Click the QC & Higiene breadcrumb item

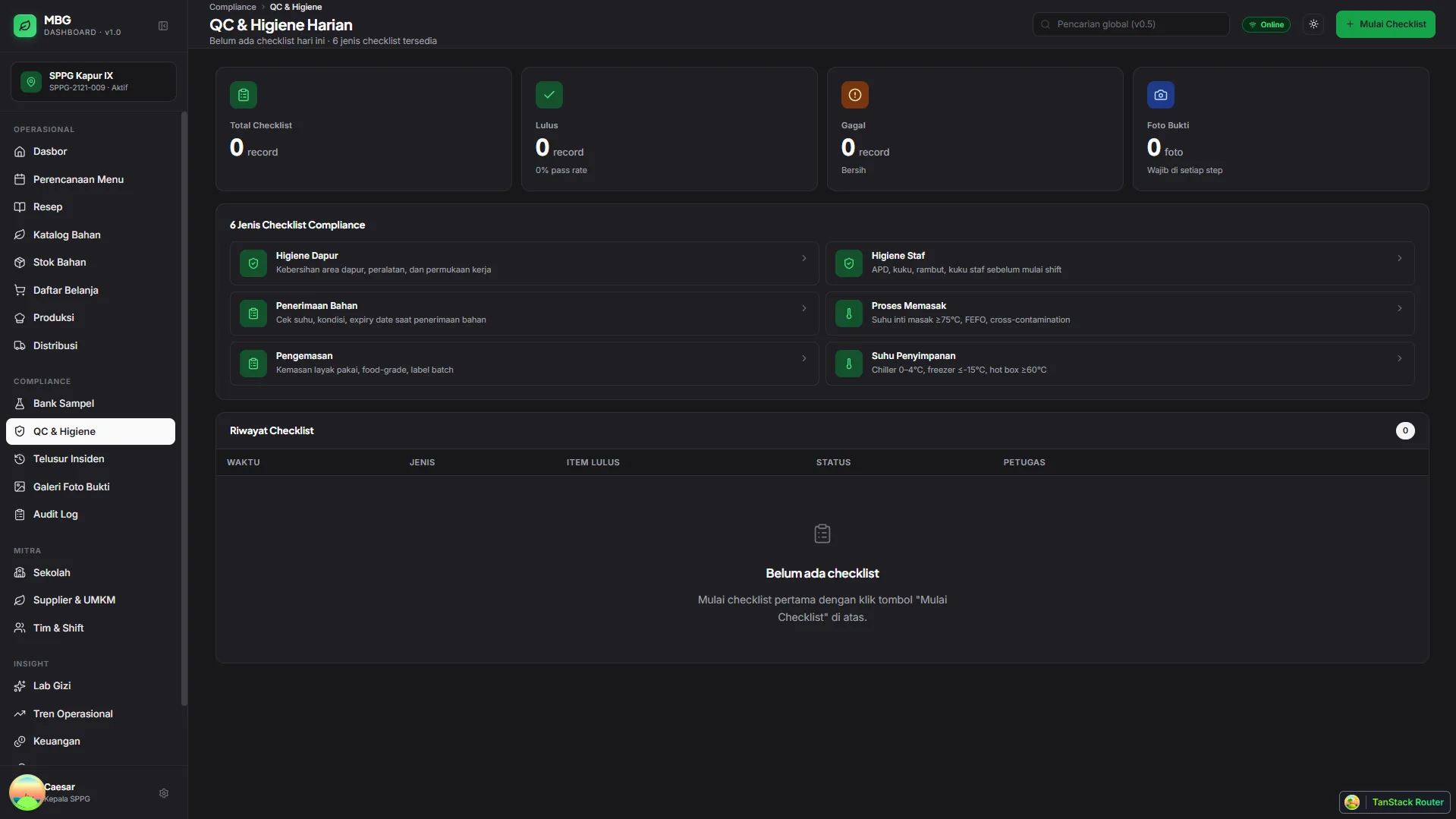click(x=296, y=7)
